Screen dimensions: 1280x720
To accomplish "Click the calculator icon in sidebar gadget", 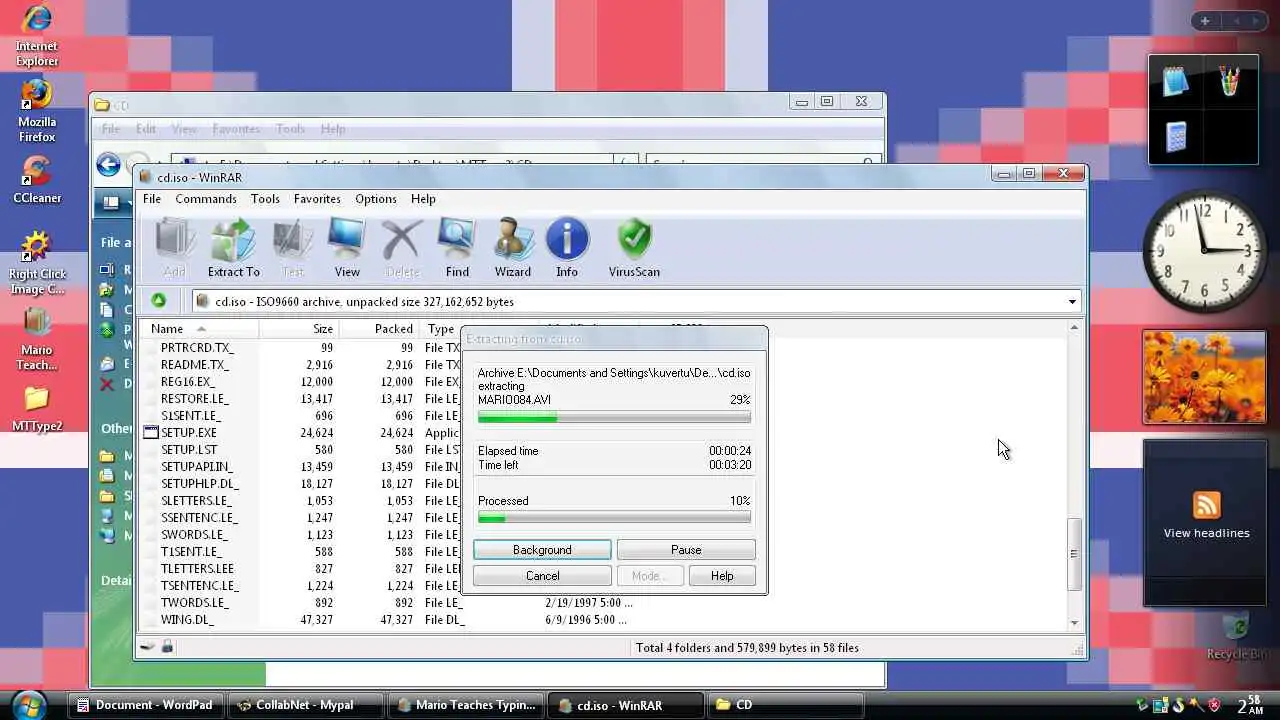I will [1176, 136].
